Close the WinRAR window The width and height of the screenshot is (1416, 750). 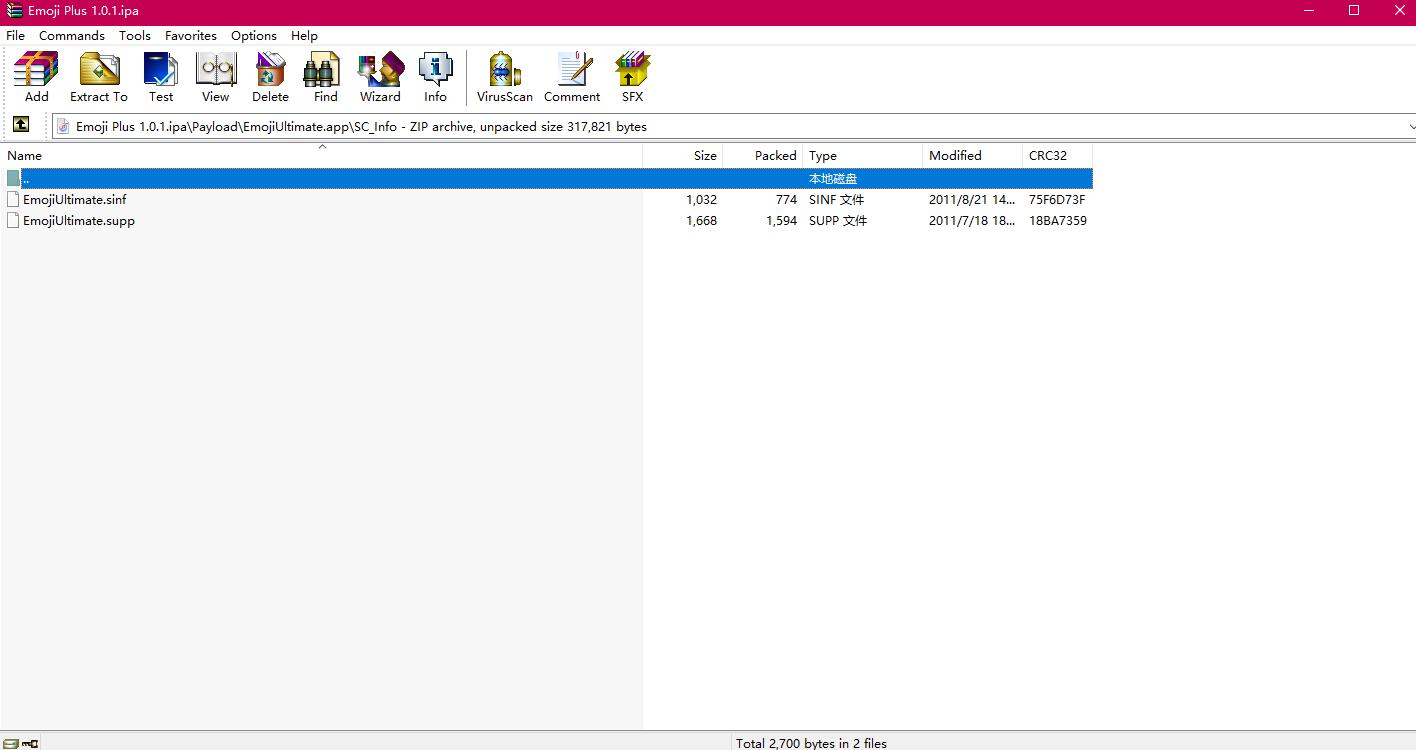coord(1399,10)
